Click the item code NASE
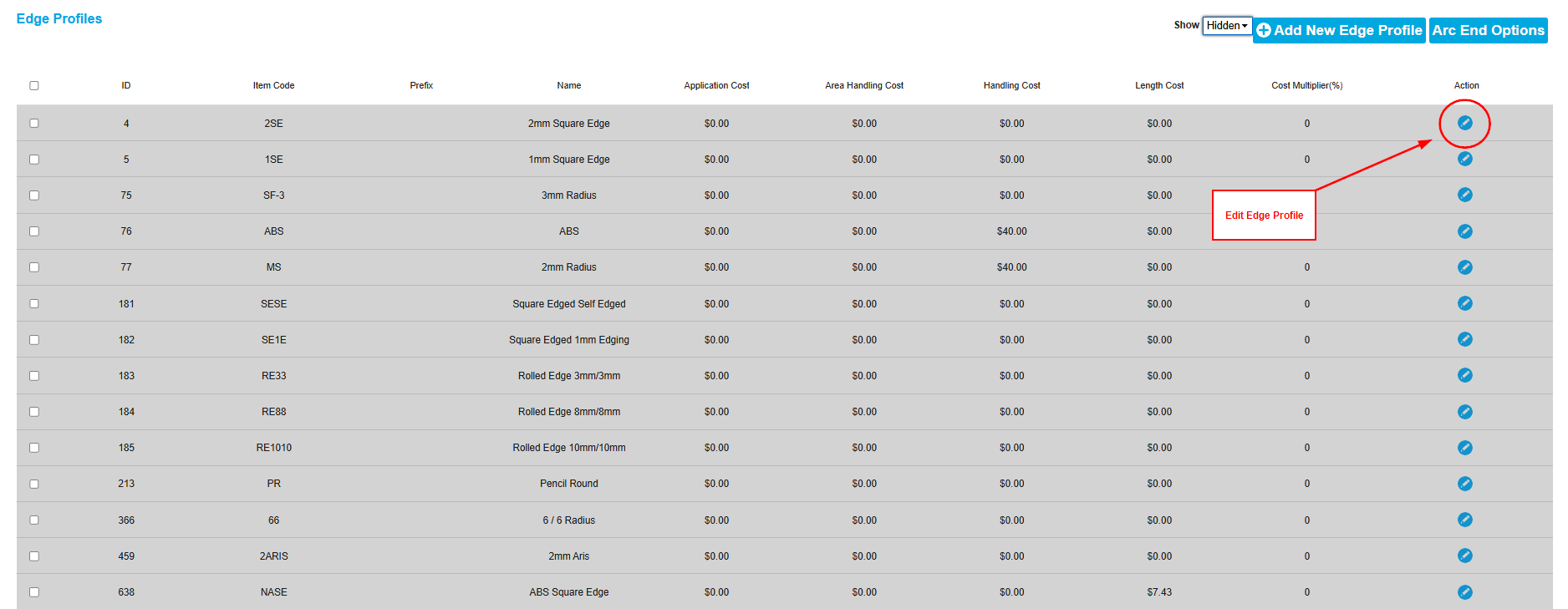The image size is (1568, 609). coord(273,592)
